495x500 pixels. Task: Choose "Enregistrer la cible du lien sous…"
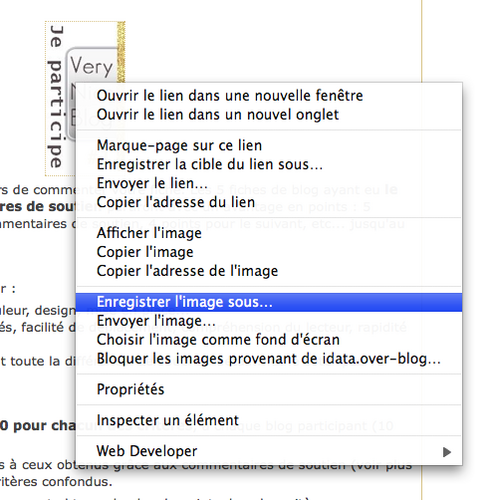269,164
